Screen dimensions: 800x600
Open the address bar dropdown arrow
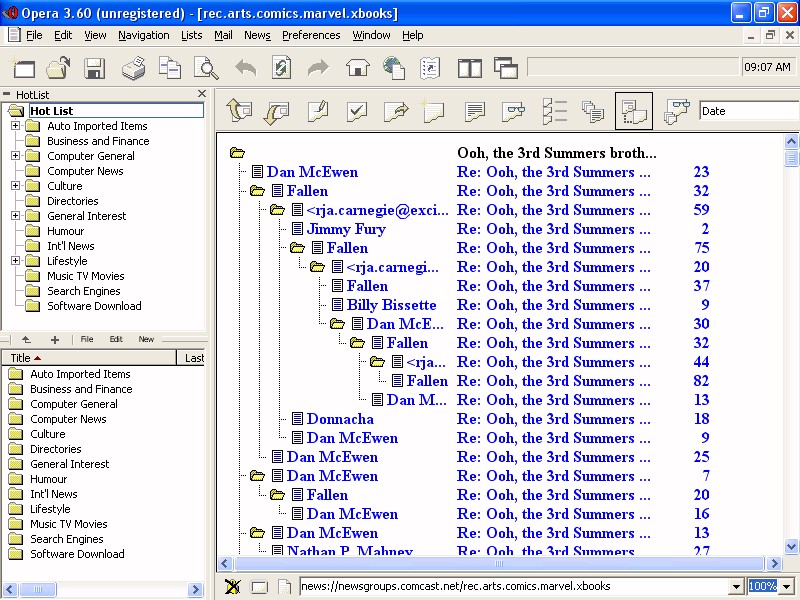[736, 587]
